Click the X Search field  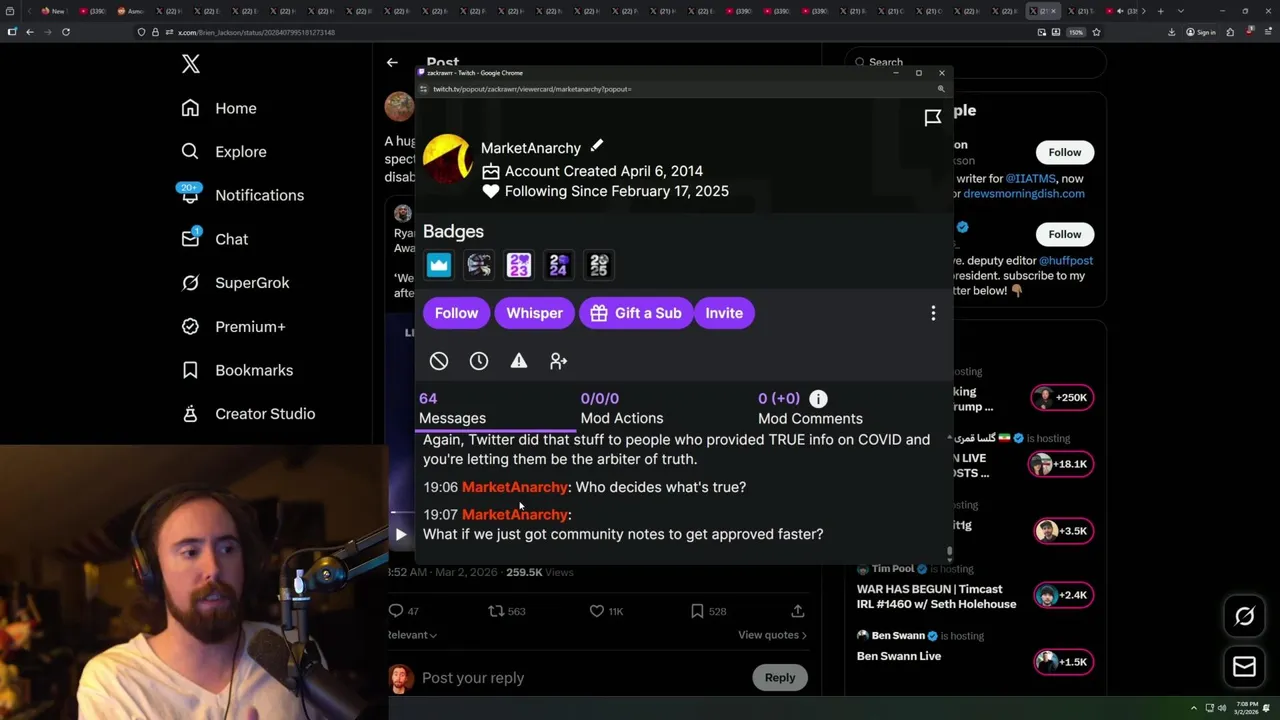(x=975, y=62)
